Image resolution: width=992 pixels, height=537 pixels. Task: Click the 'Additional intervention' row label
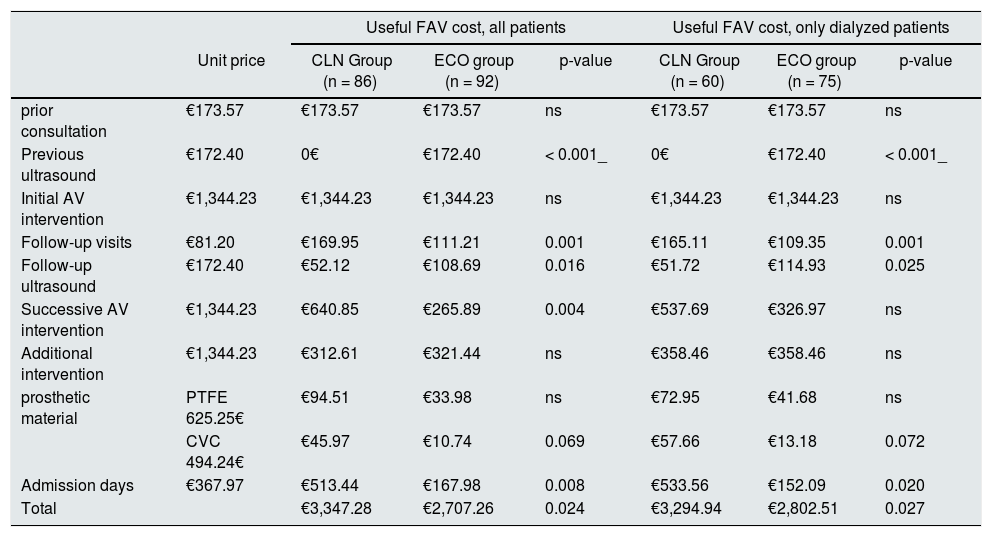click(x=62, y=363)
